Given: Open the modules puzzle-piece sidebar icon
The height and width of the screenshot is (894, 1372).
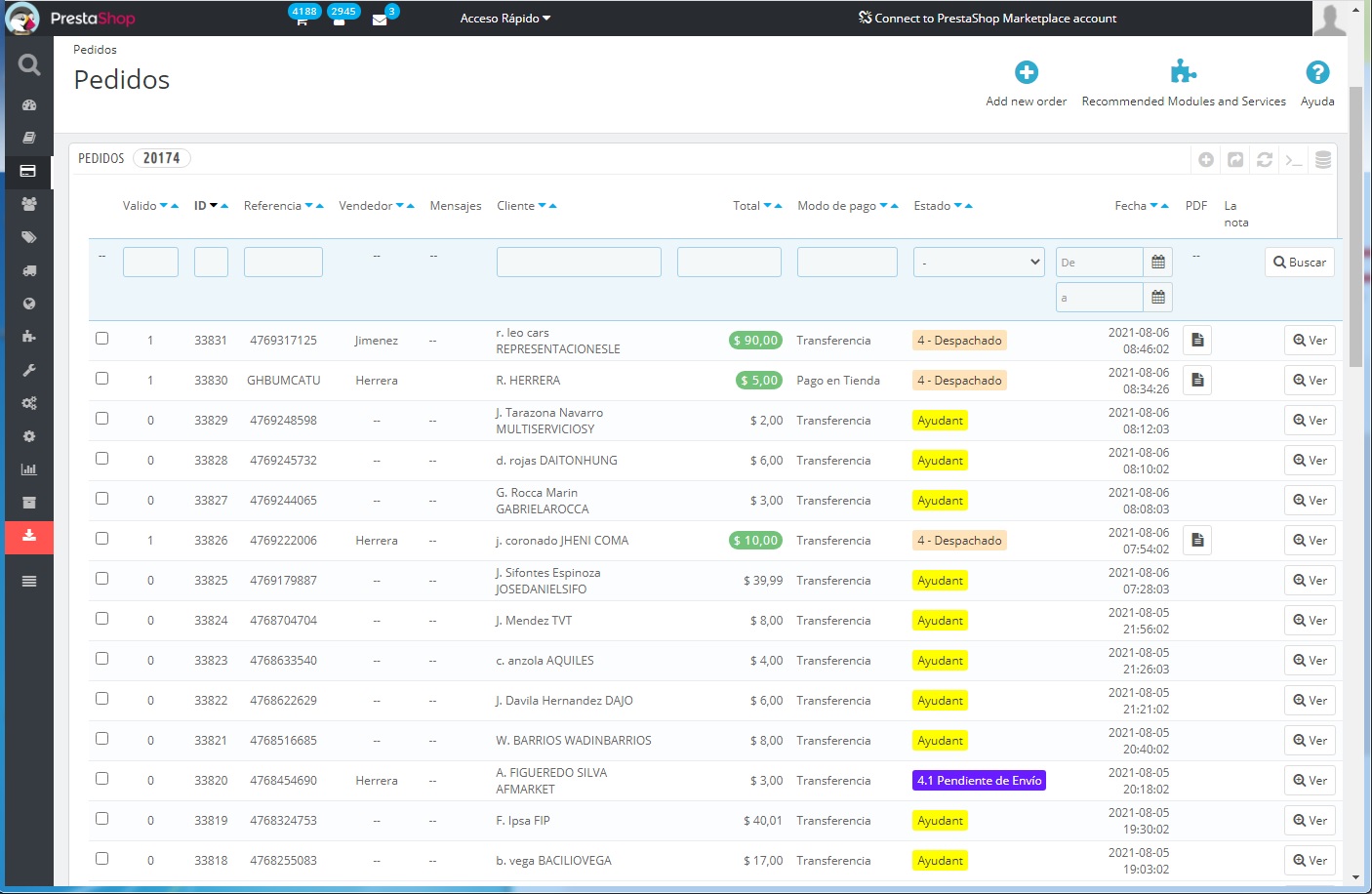Looking at the screenshot, I should [29, 337].
